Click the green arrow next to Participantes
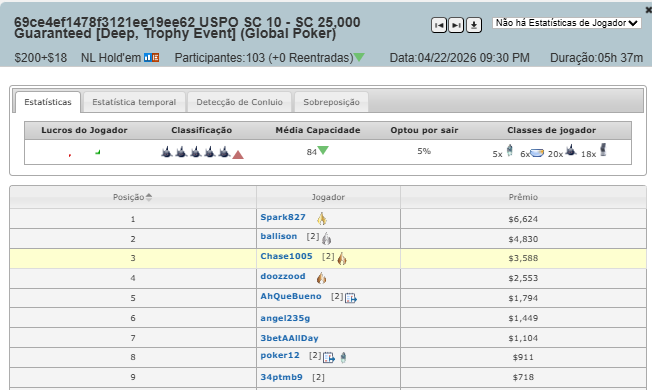This screenshot has width=652, height=390. tap(359, 57)
